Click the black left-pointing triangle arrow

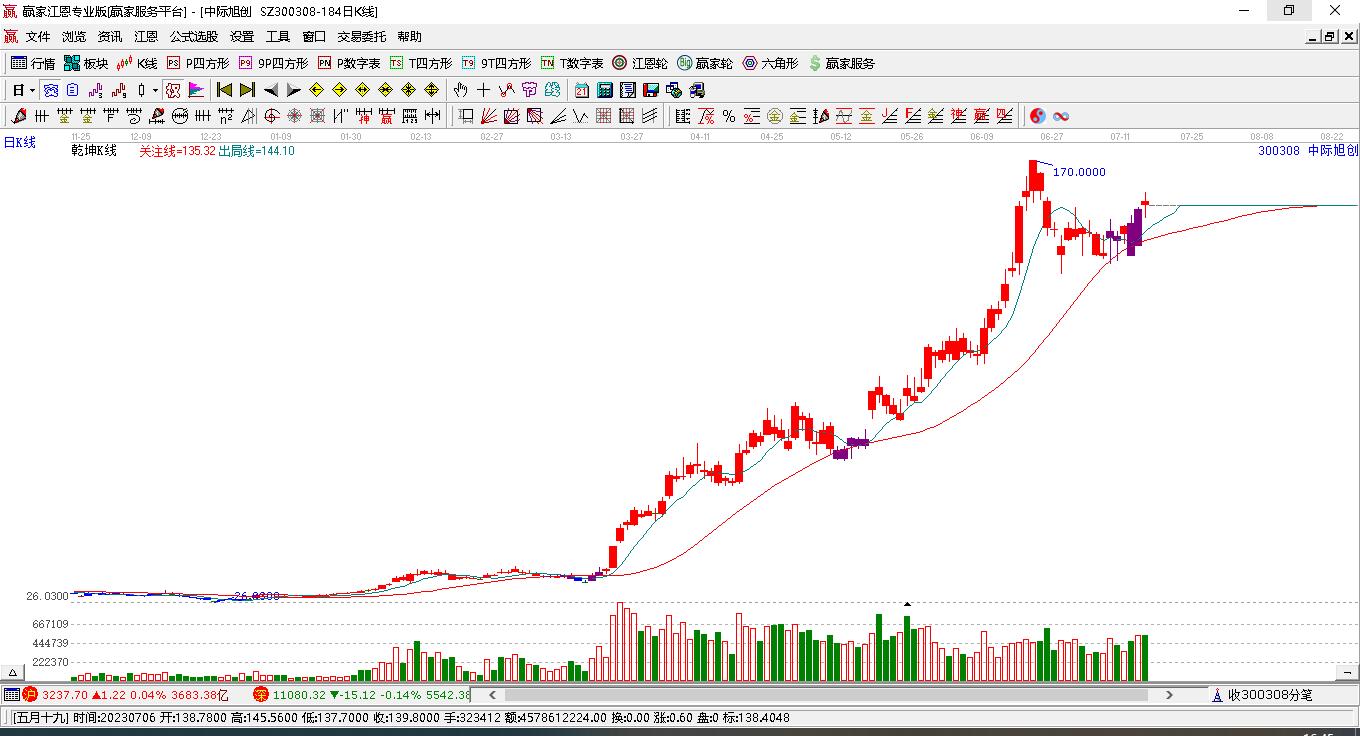(271, 90)
